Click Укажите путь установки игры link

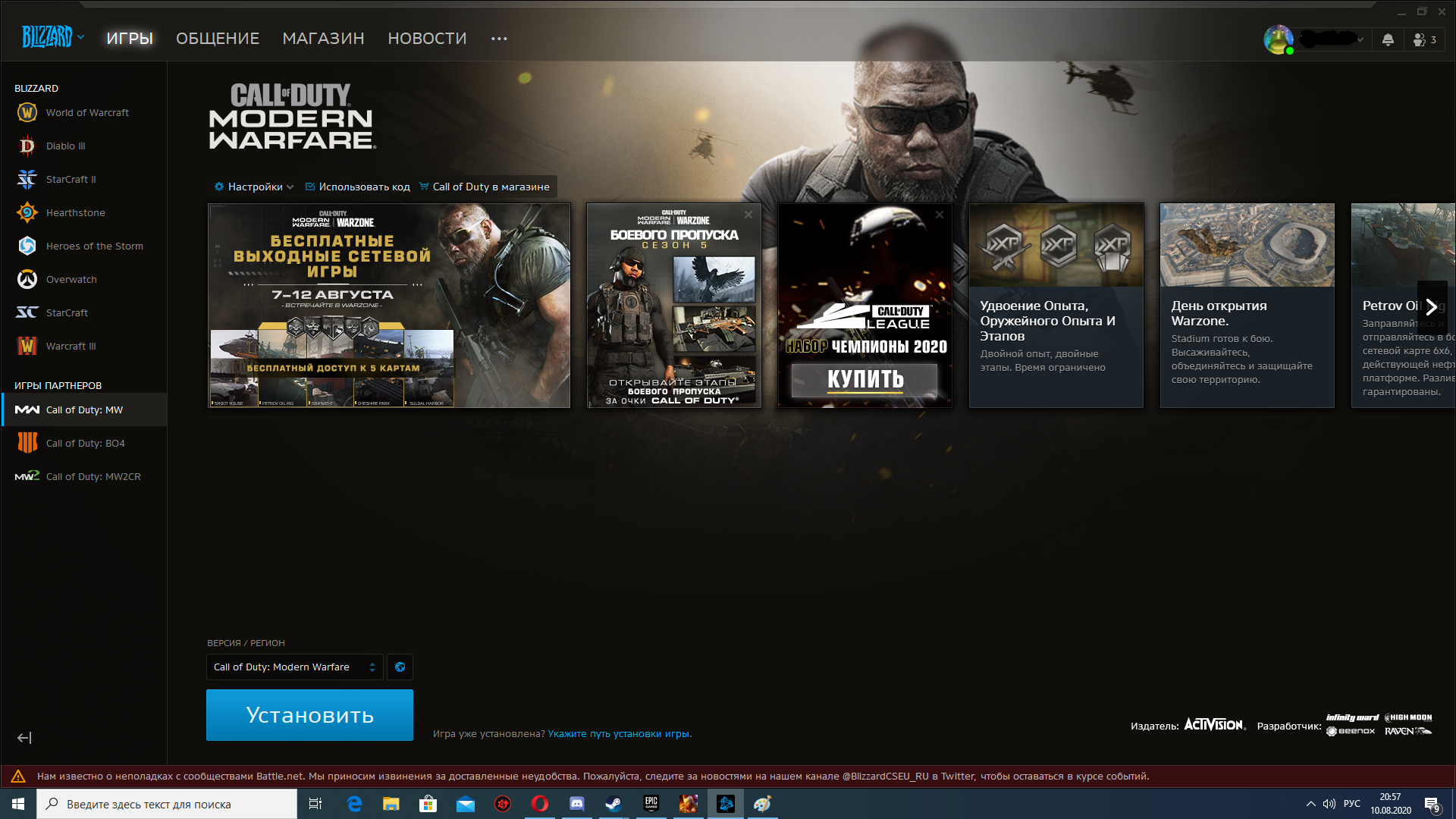coord(620,734)
